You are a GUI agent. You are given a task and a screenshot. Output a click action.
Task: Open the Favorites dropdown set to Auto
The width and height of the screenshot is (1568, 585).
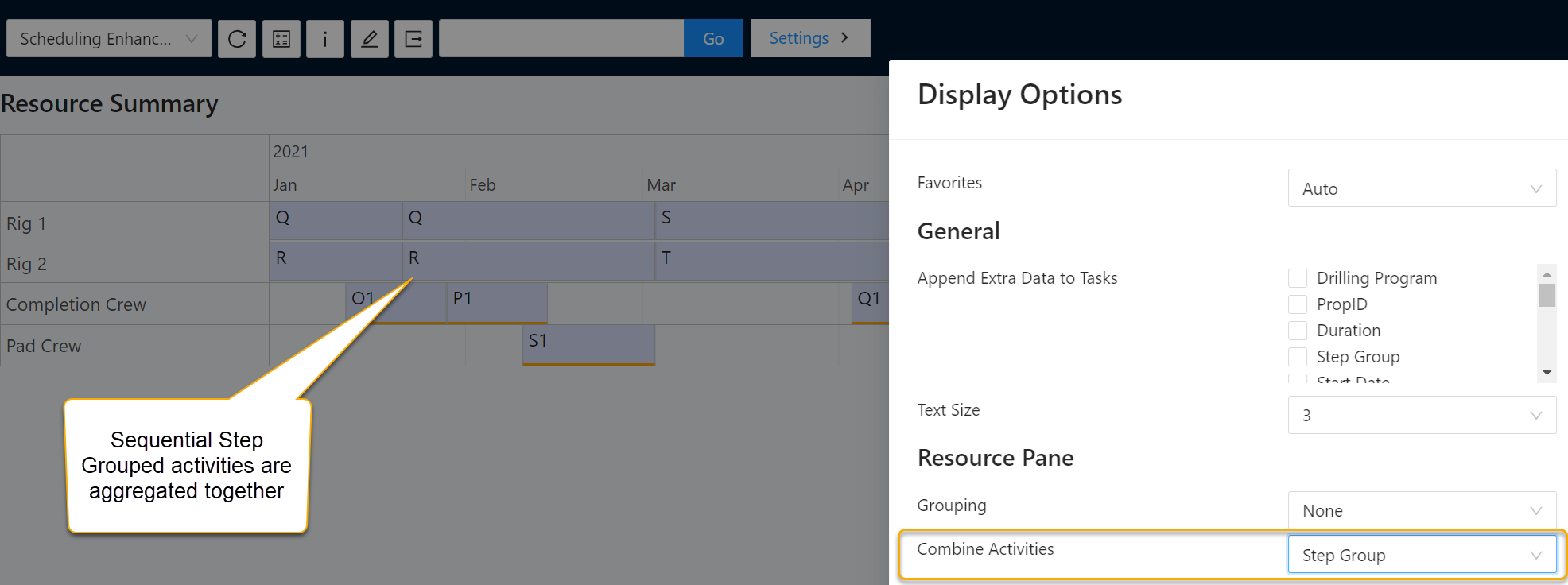tap(1421, 188)
